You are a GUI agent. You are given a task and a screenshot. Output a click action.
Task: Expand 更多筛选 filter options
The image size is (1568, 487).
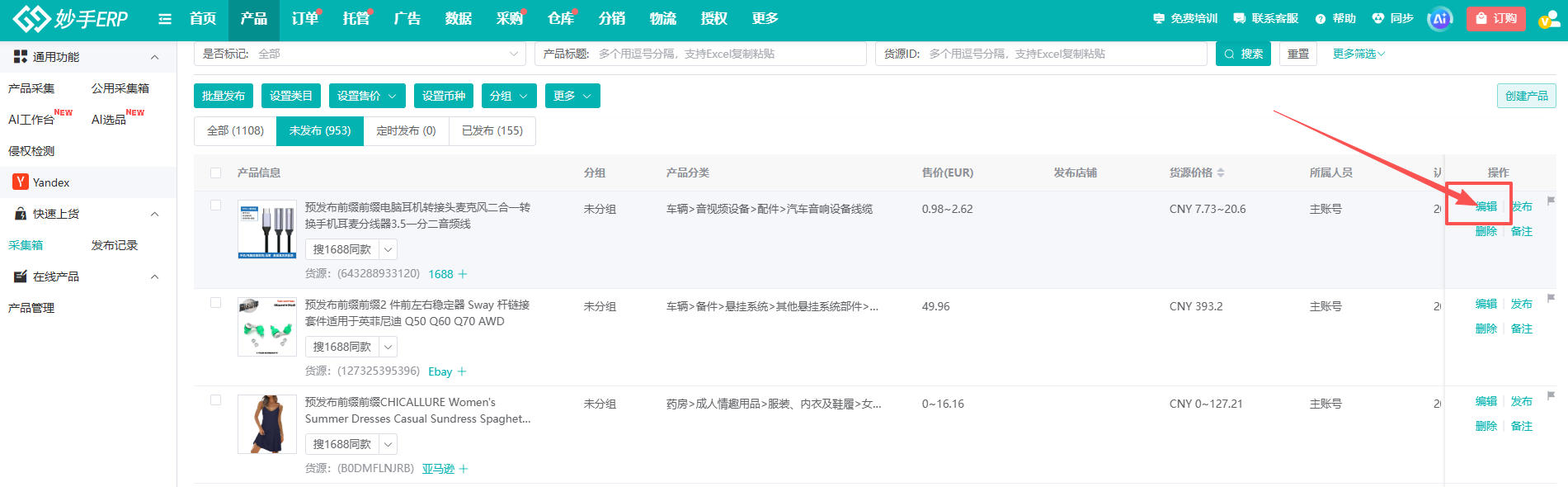1358,54
